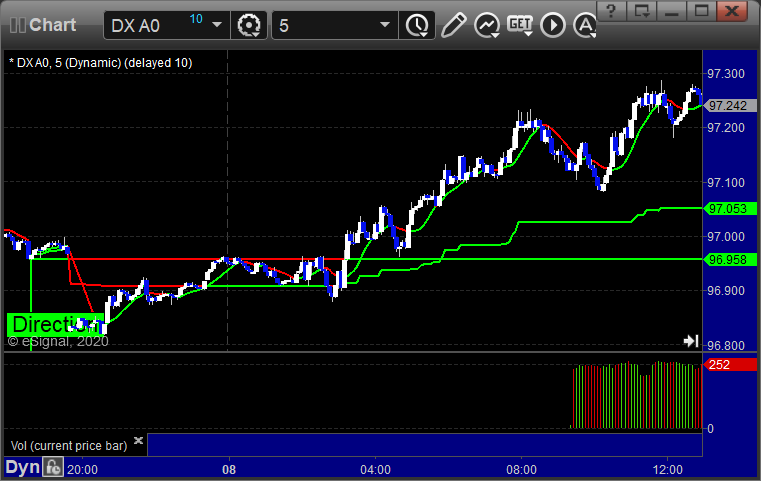Close the chart window with red X
Viewport: 761px width, 481px height.
(732, 11)
